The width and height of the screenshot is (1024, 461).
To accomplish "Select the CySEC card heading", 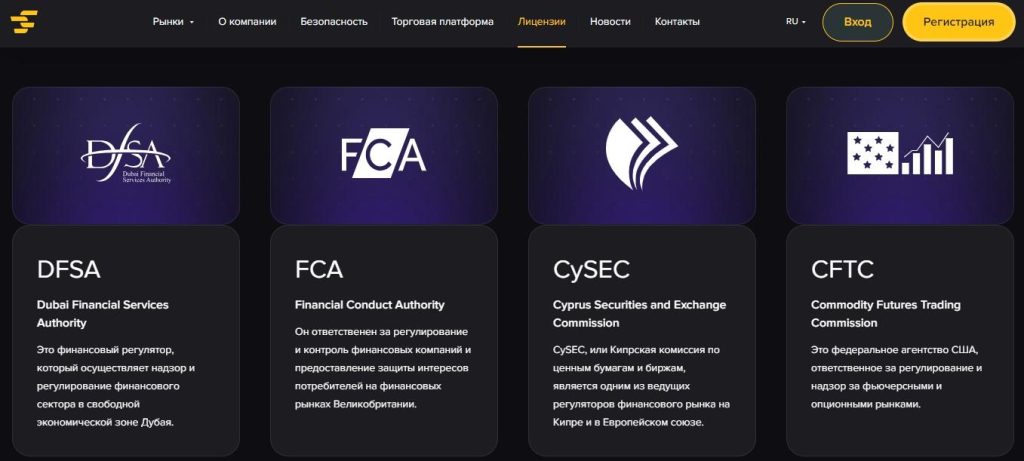I will tap(591, 270).
